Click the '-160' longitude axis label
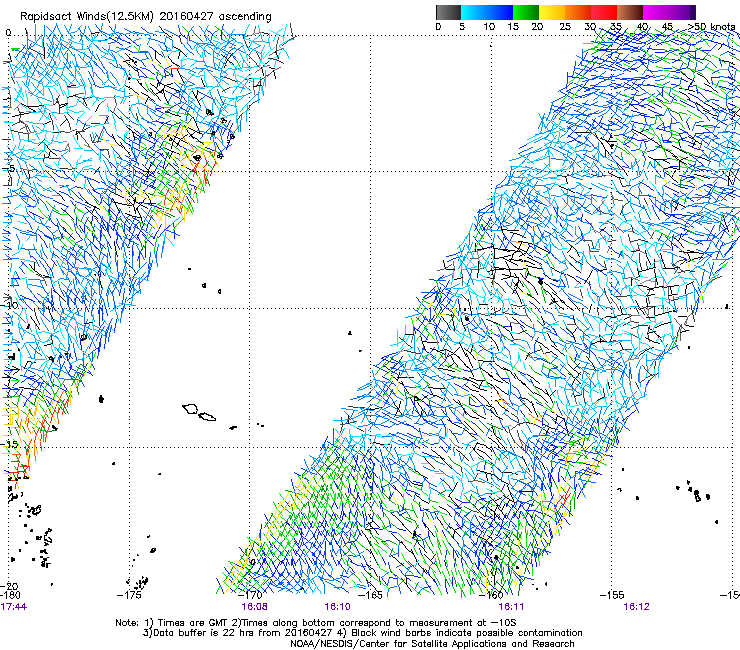 (491, 595)
